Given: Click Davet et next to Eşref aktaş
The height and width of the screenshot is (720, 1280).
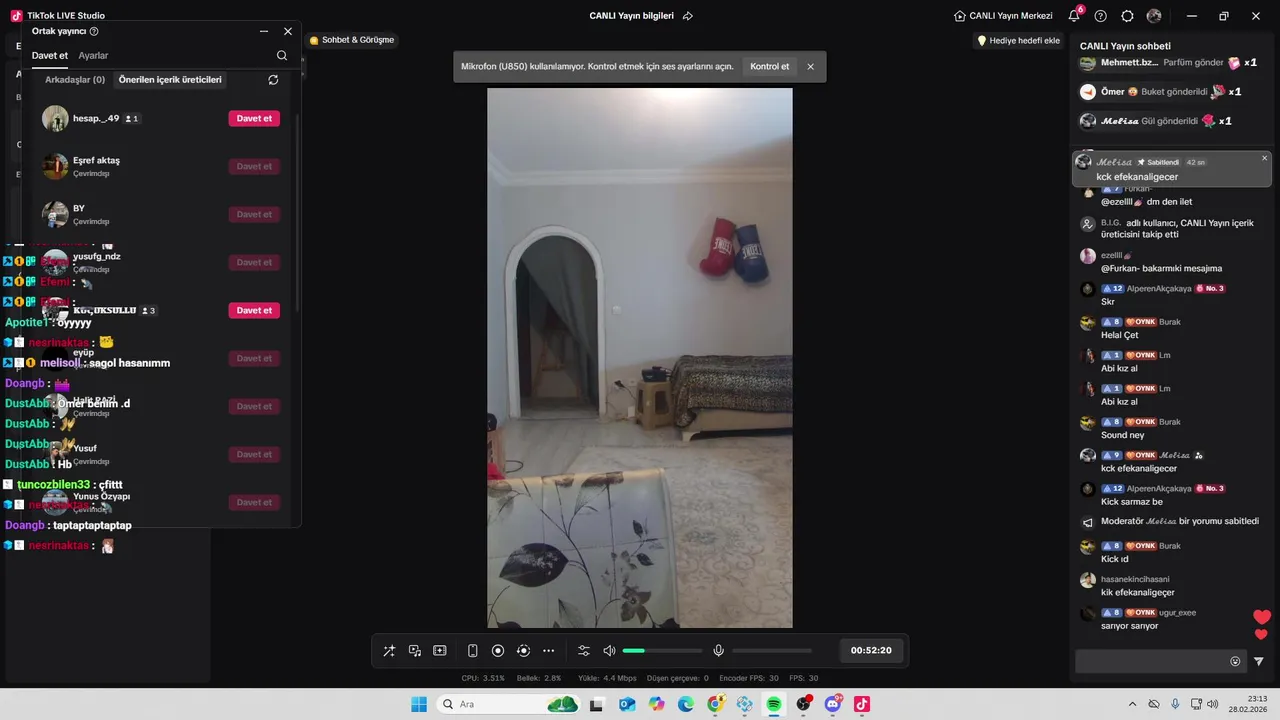Looking at the screenshot, I should click(x=254, y=166).
